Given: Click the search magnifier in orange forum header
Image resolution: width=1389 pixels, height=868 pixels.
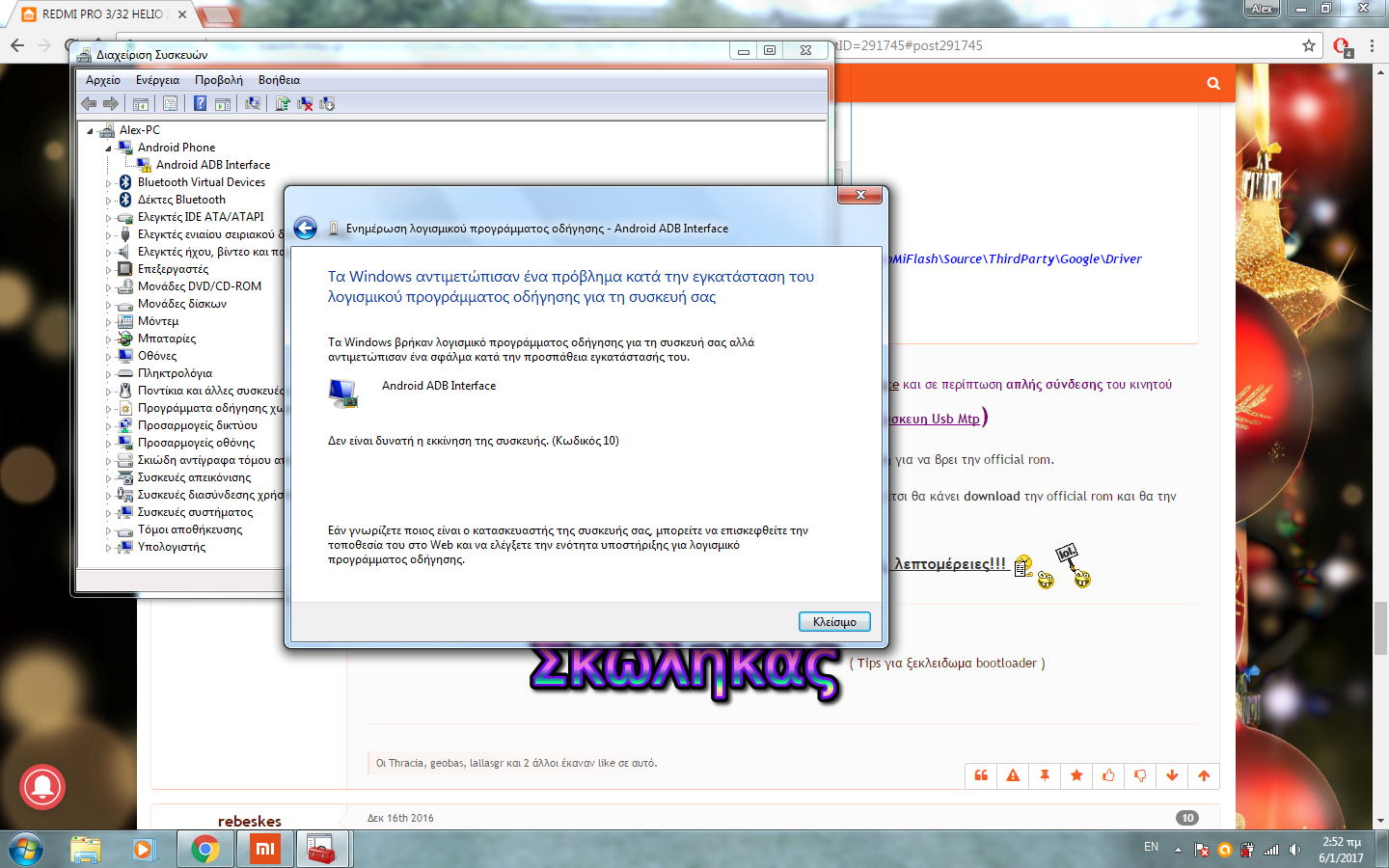Looking at the screenshot, I should pyautogui.click(x=1213, y=84).
